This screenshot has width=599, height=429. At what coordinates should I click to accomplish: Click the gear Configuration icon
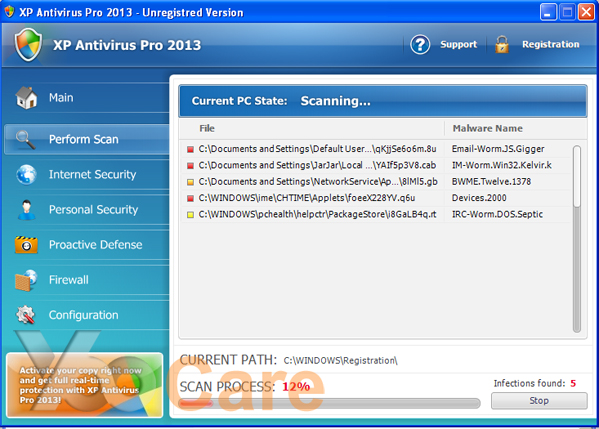(26, 315)
